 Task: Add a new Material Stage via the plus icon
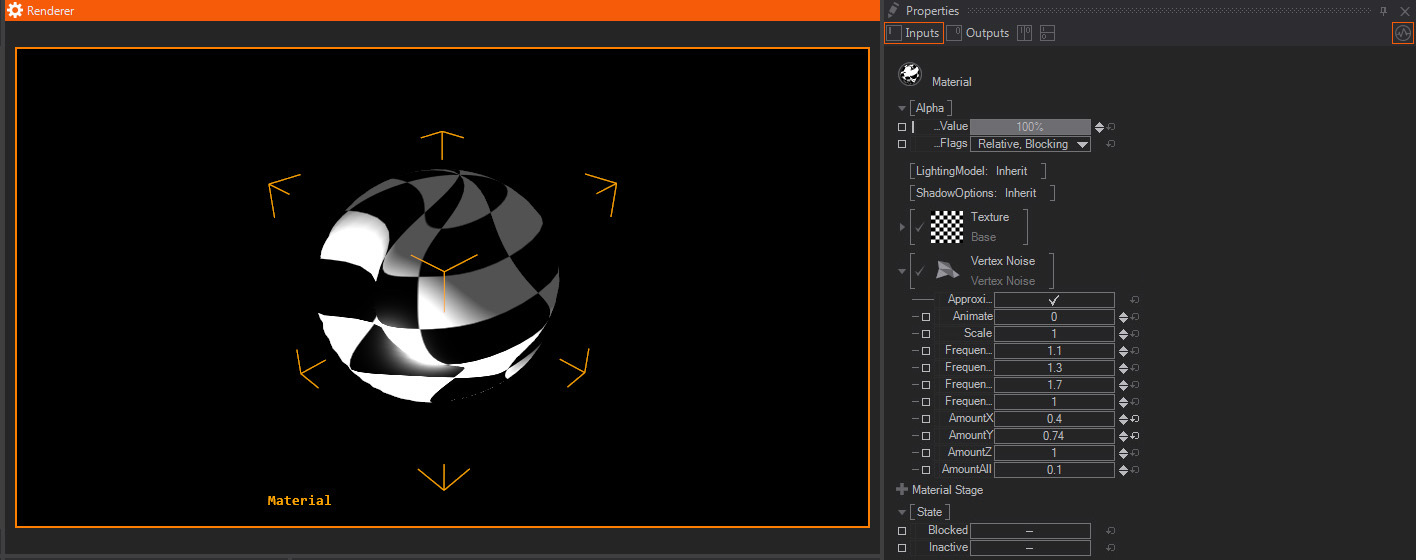tap(902, 490)
